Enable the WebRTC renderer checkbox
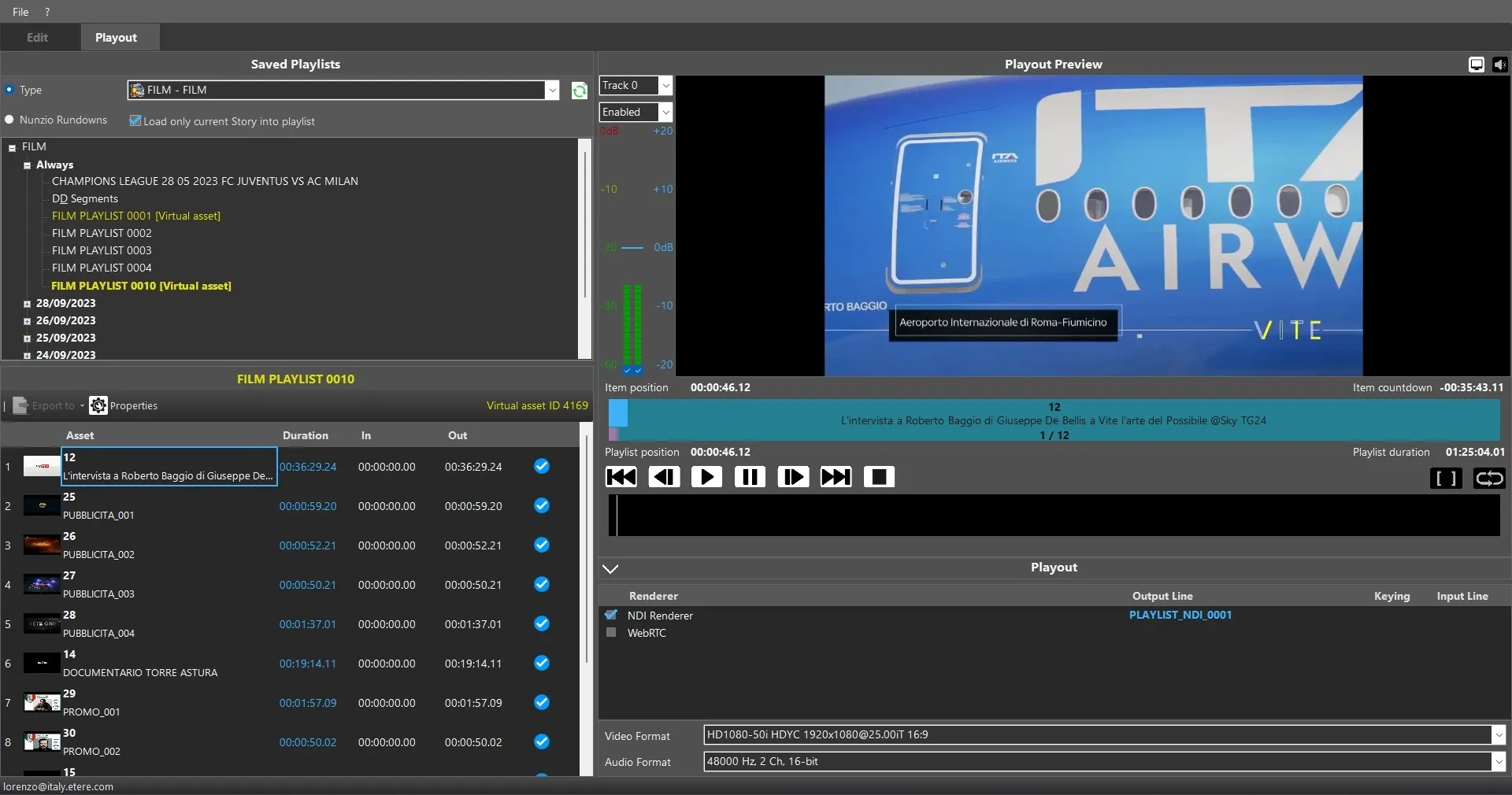The height and width of the screenshot is (795, 1512). pos(611,633)
